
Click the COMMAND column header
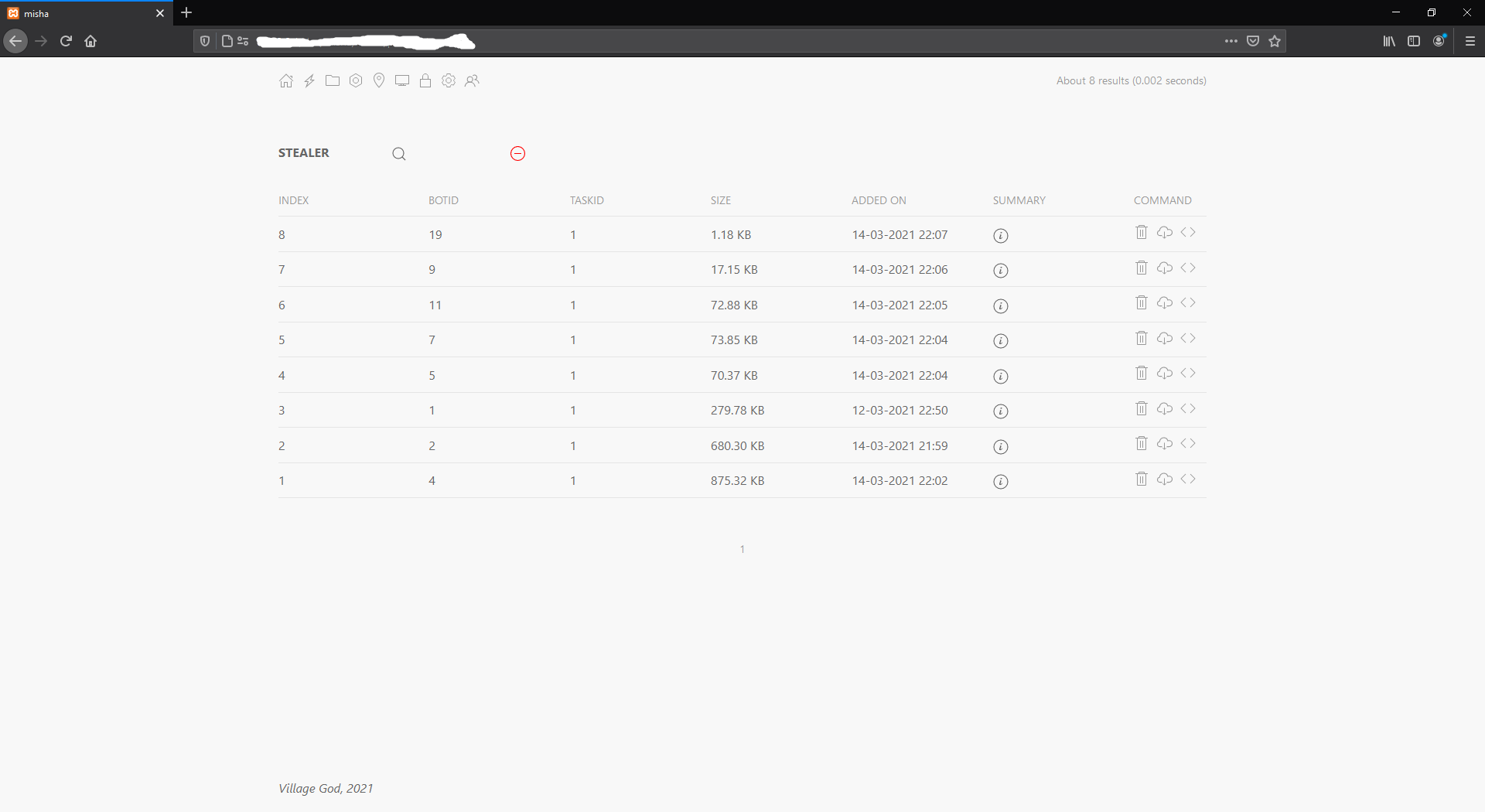coord(1162,200)
